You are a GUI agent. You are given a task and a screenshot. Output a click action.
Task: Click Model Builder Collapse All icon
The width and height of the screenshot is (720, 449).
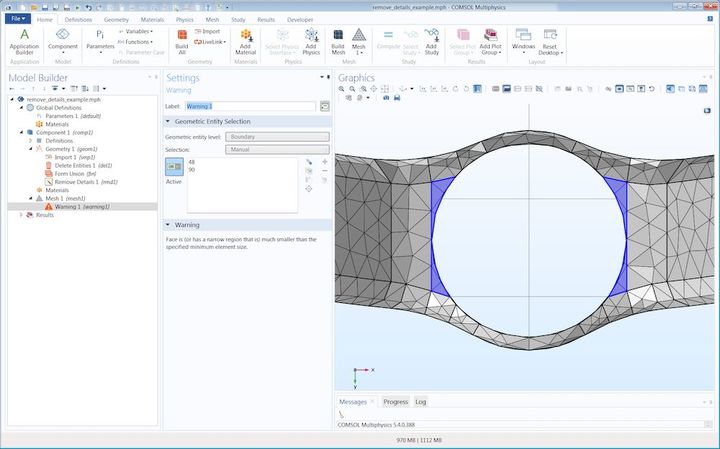74,88
